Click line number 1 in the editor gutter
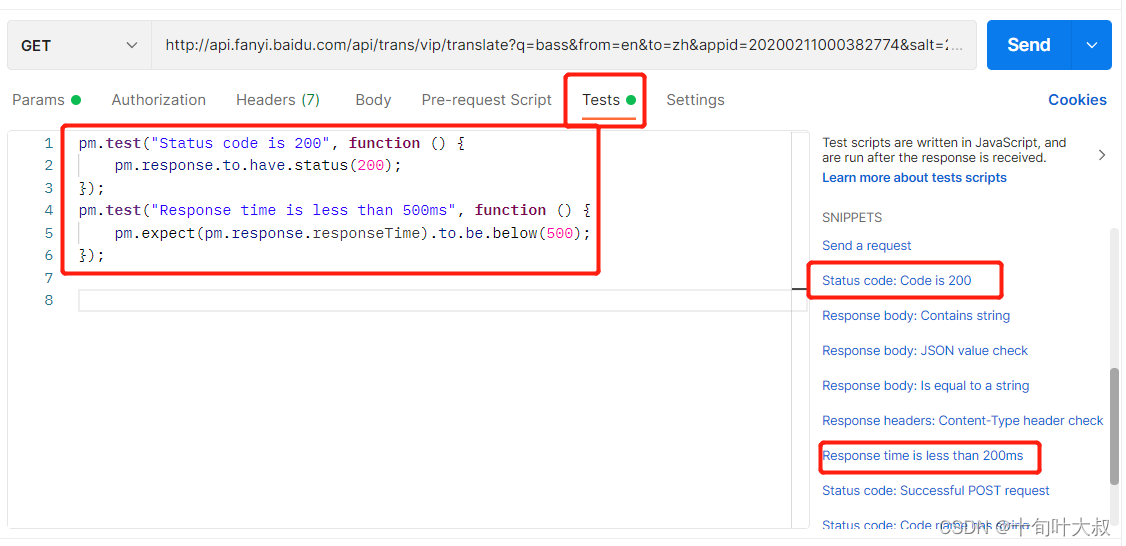1126x546 pixels. (x=48, y=143)
